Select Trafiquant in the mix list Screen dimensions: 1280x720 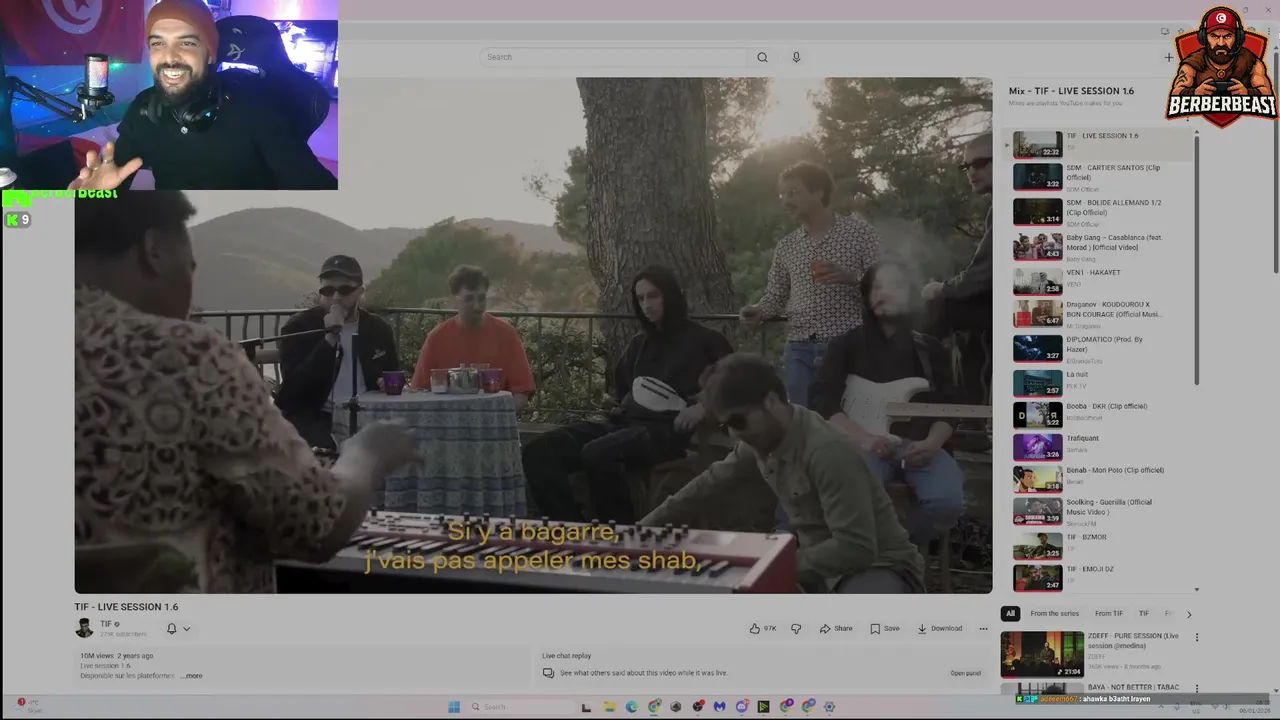pyautogui.click(x=1100, y=446)
